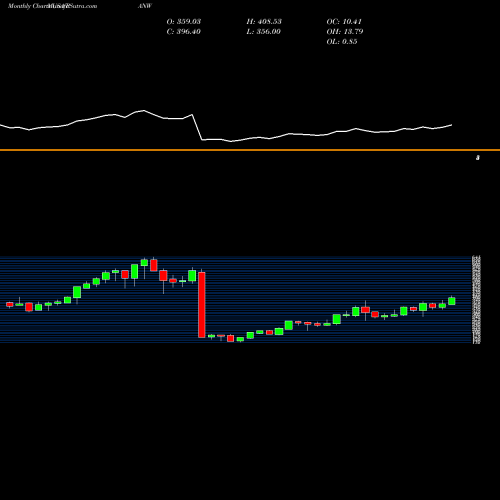Click the Monthly Charts title text
The image size is (500, 500).
pyautogui.click(x=27, y=6)
